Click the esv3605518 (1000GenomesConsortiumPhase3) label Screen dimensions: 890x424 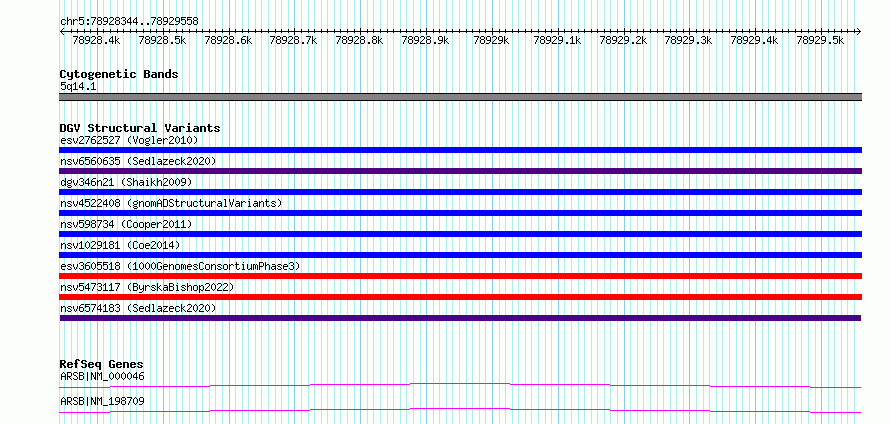(180, 266)
